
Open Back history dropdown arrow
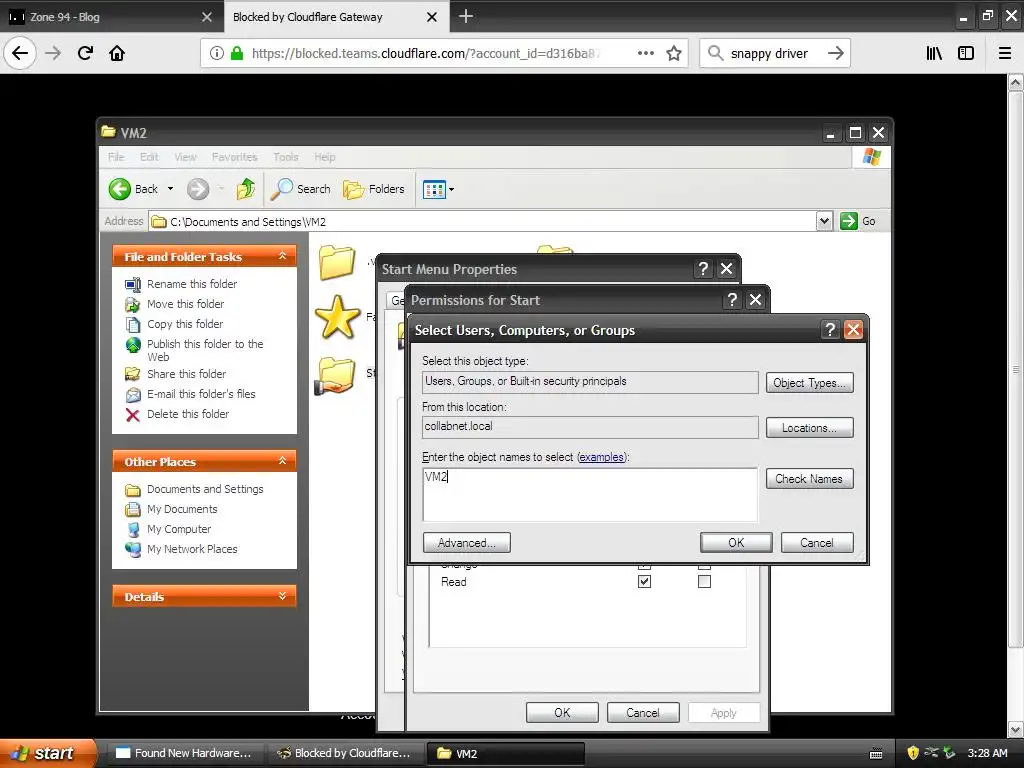tap(170, 189)
